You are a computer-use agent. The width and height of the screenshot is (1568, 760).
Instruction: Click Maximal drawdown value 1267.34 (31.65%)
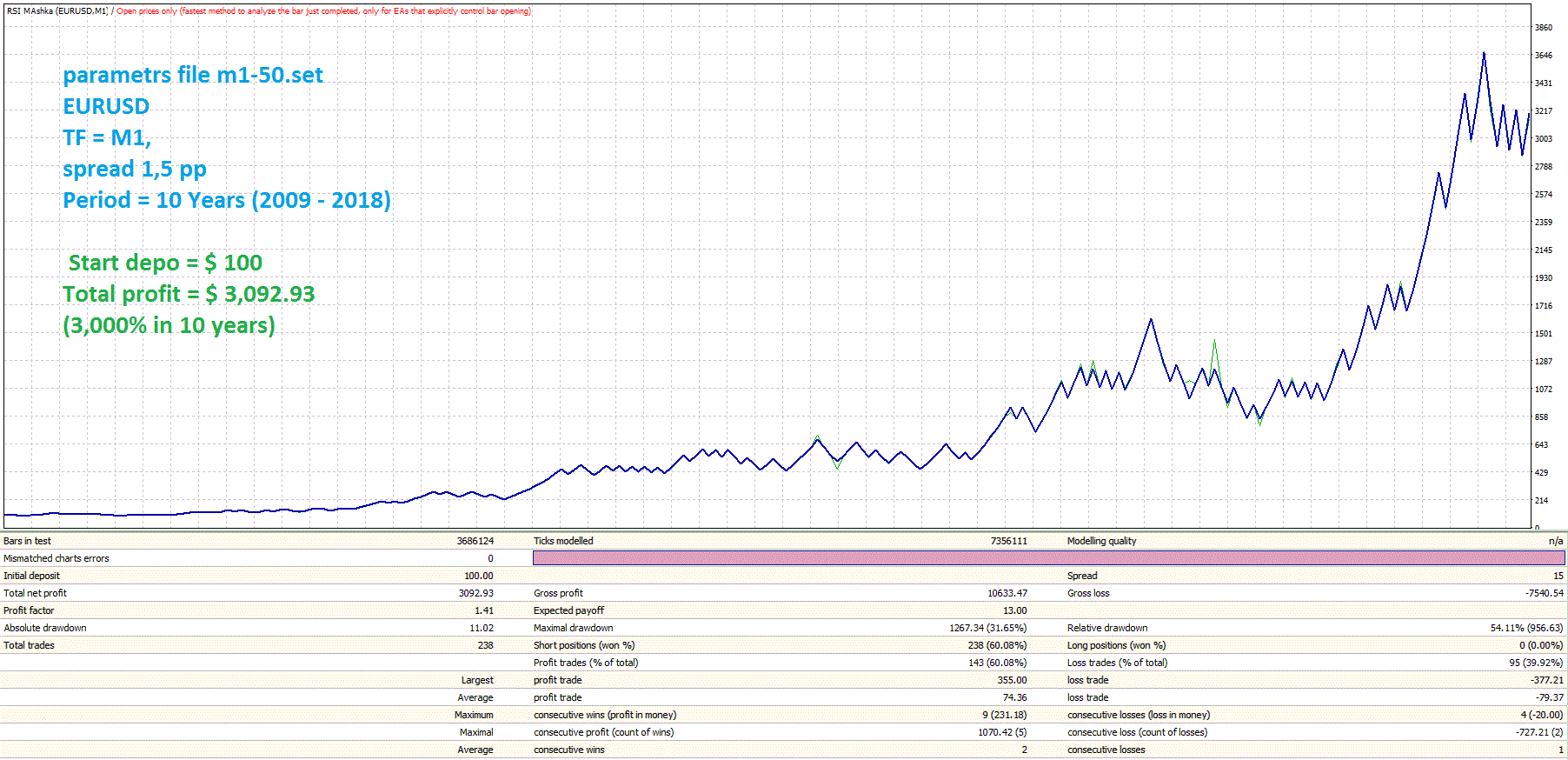(987, 628)
